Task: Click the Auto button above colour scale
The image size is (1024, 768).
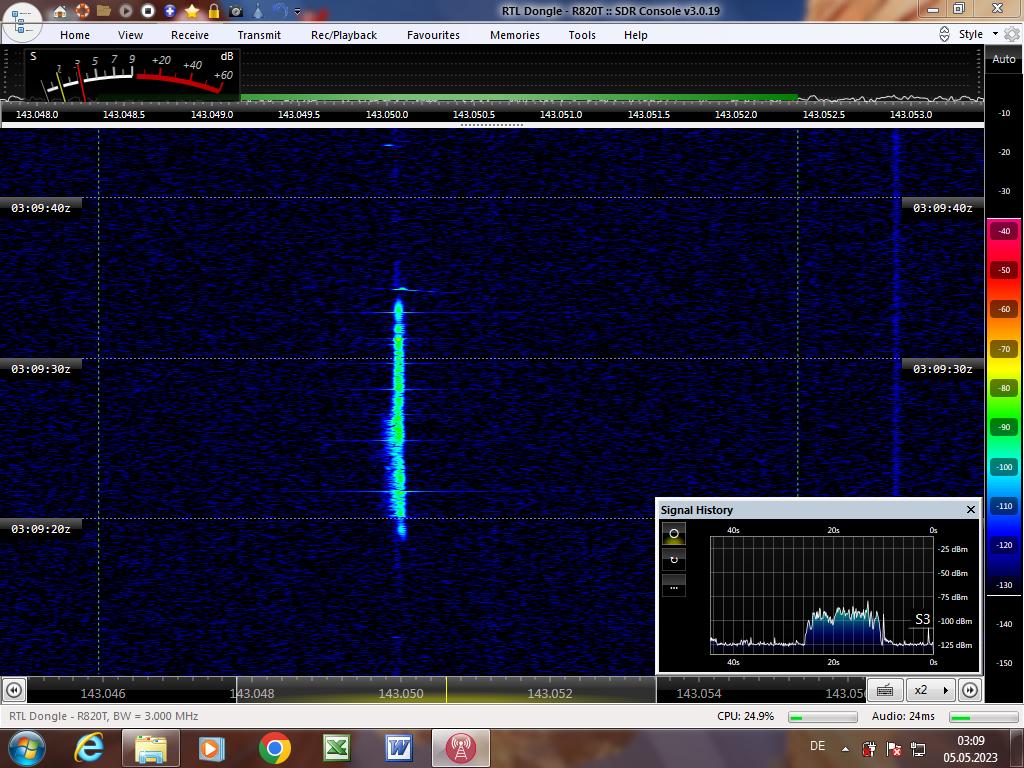Action: [1004, 59]
